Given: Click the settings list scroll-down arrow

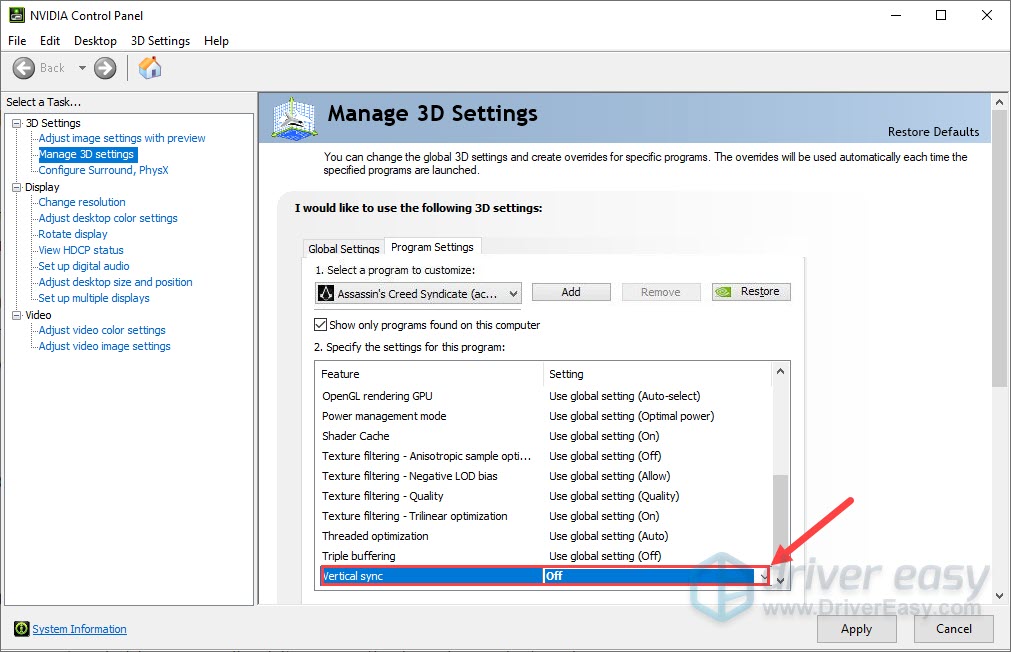Looking at the screenshot, I should (x=780, y=580).
